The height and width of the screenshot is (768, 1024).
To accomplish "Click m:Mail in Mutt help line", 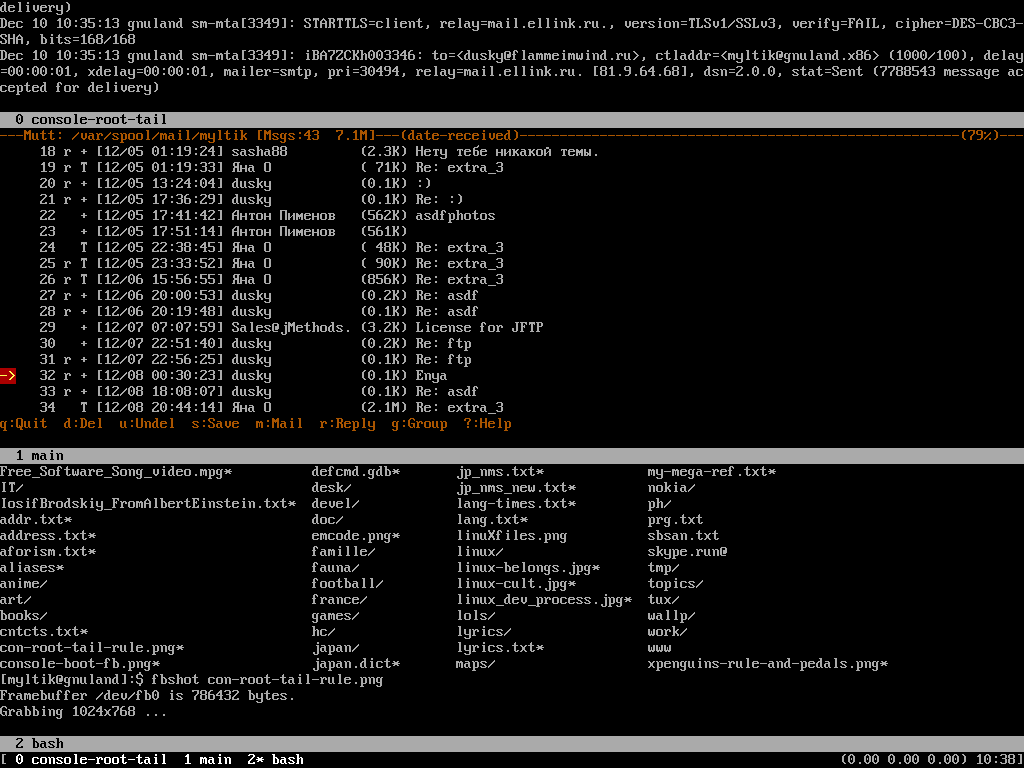I will coord(280,424).
